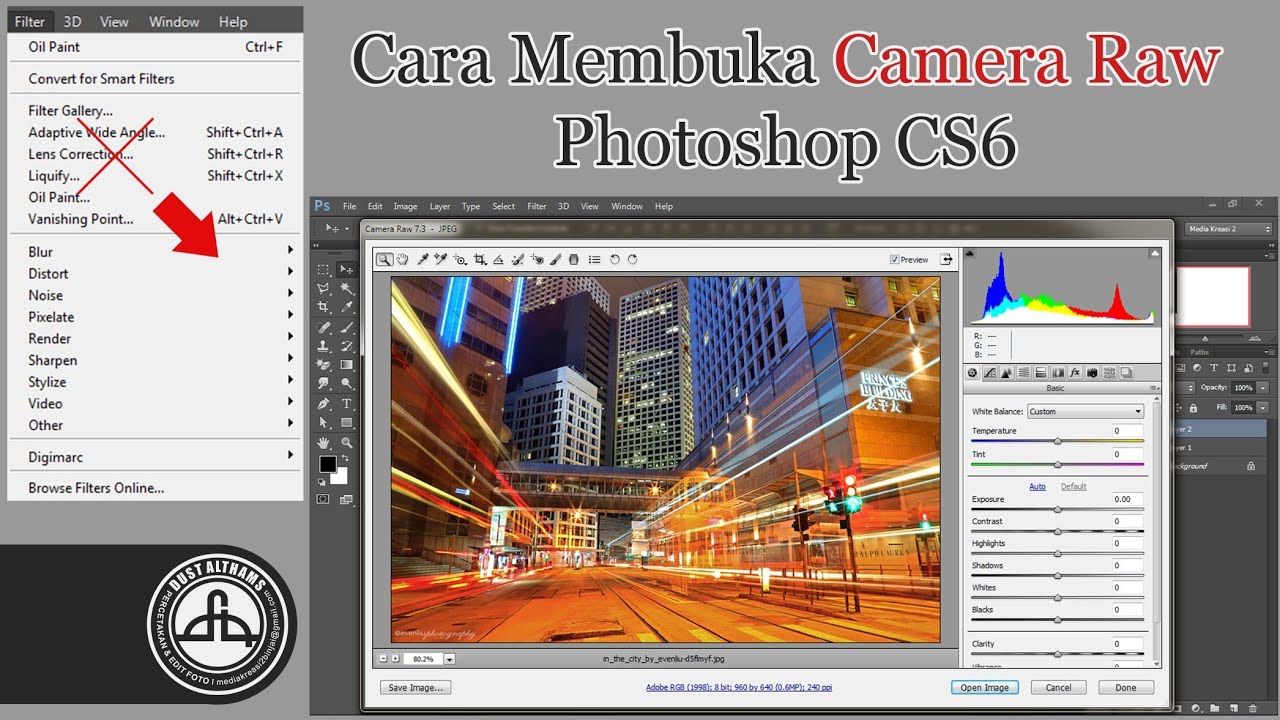
Task: Select the Magic Wand tool
Action: [x=346, y=288]
